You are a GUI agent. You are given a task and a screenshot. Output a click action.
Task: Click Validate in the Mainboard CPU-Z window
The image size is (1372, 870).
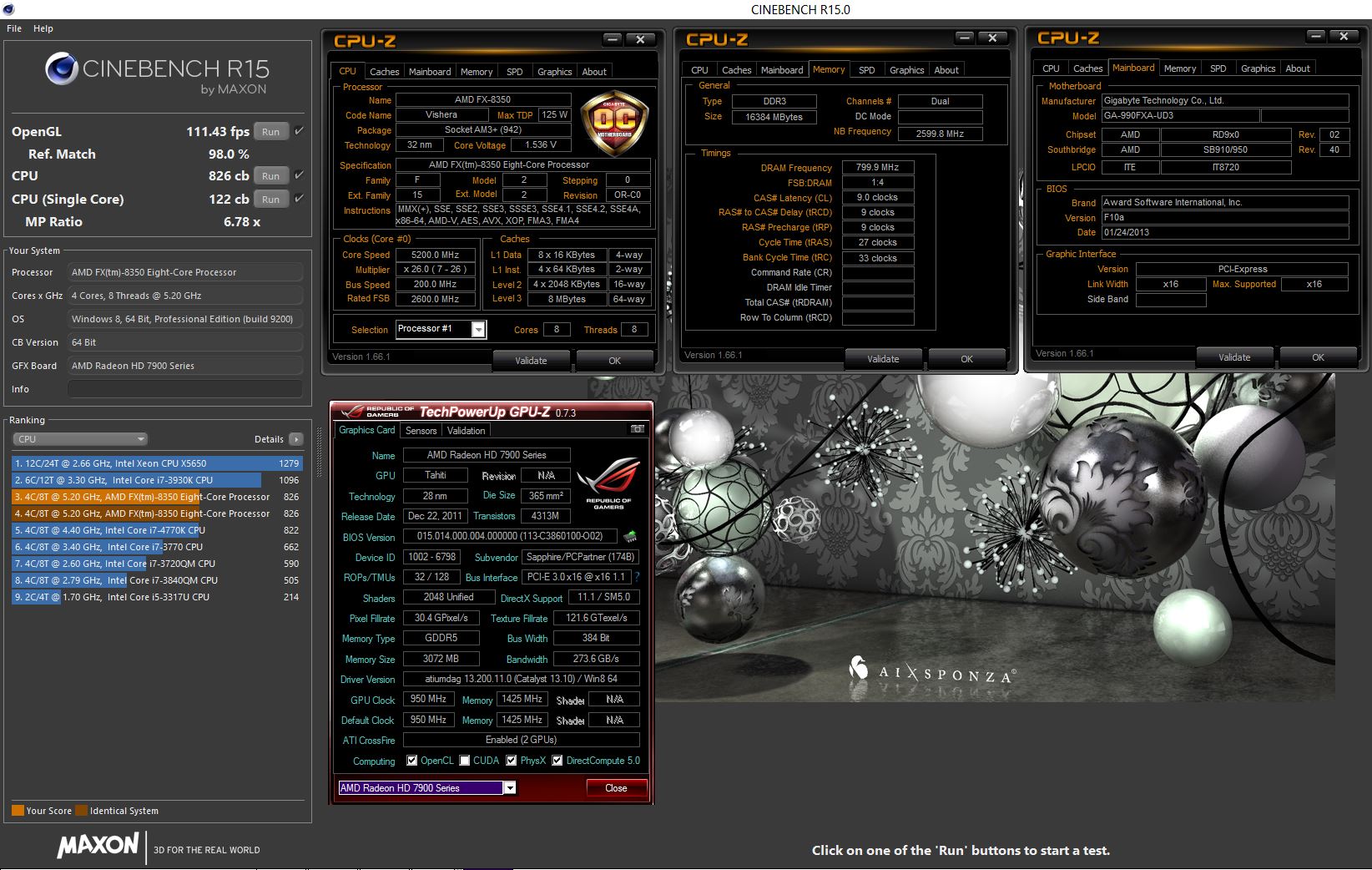pyautogui.click(x=1234, y=357)
